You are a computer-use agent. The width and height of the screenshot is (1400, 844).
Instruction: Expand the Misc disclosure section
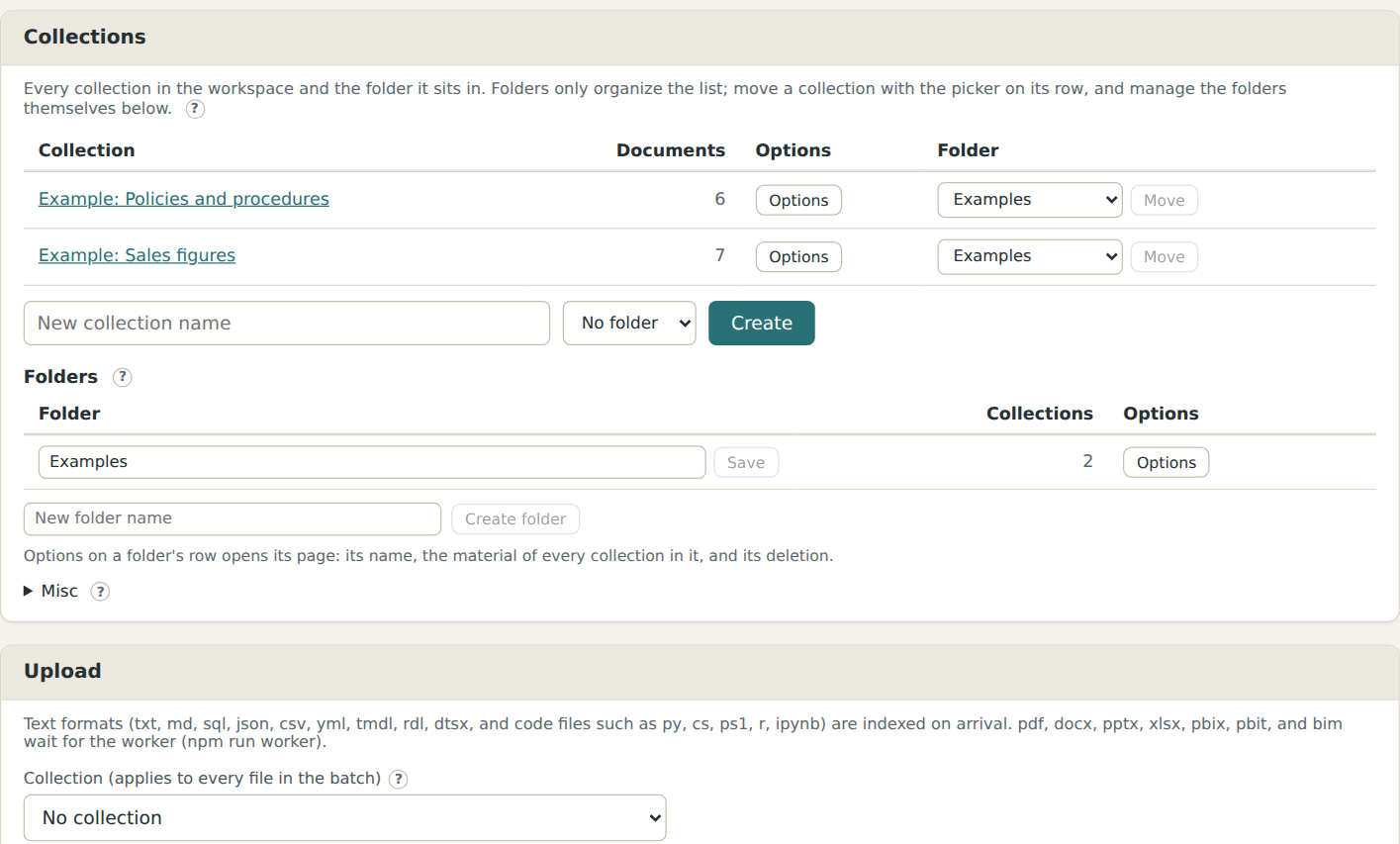tap(50, 591)
